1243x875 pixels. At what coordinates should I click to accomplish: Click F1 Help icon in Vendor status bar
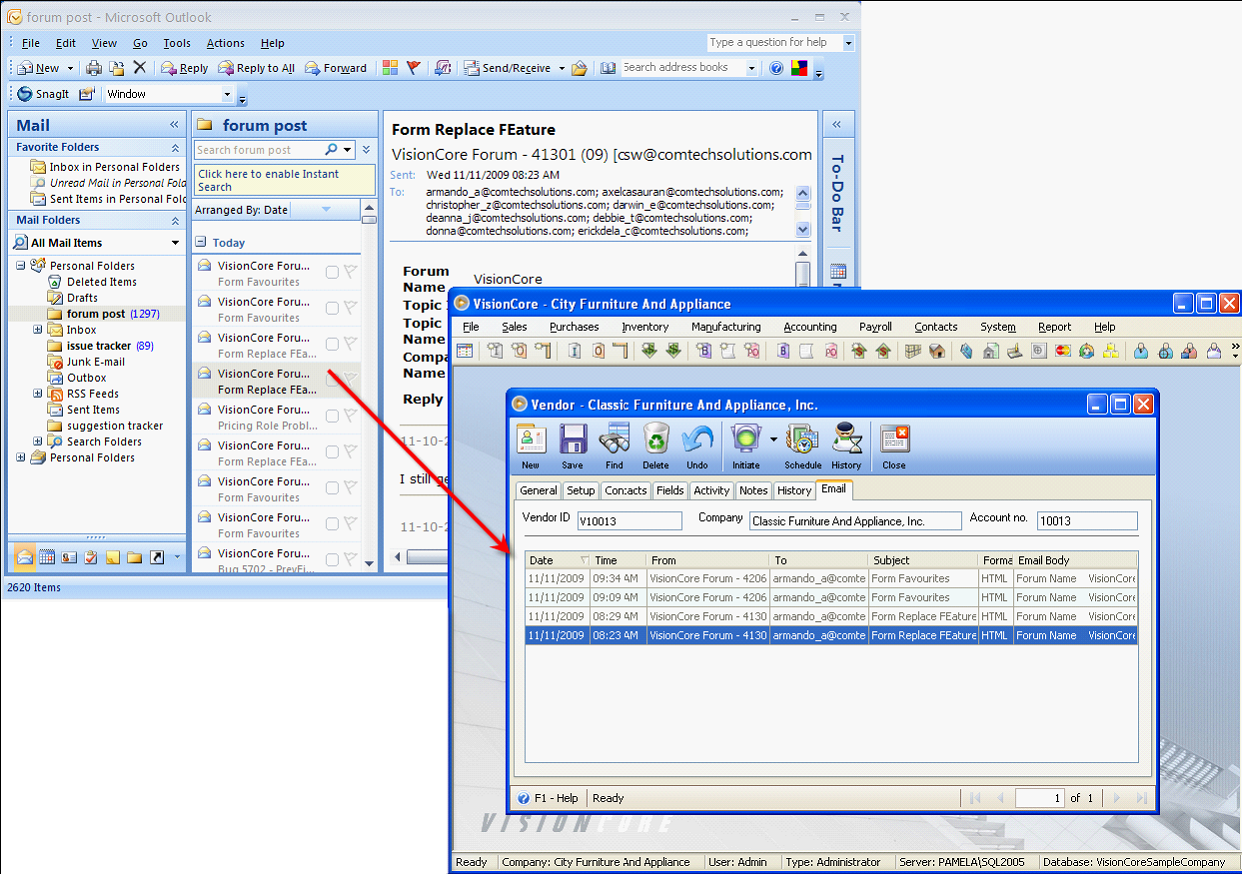(x=523, y=798)
